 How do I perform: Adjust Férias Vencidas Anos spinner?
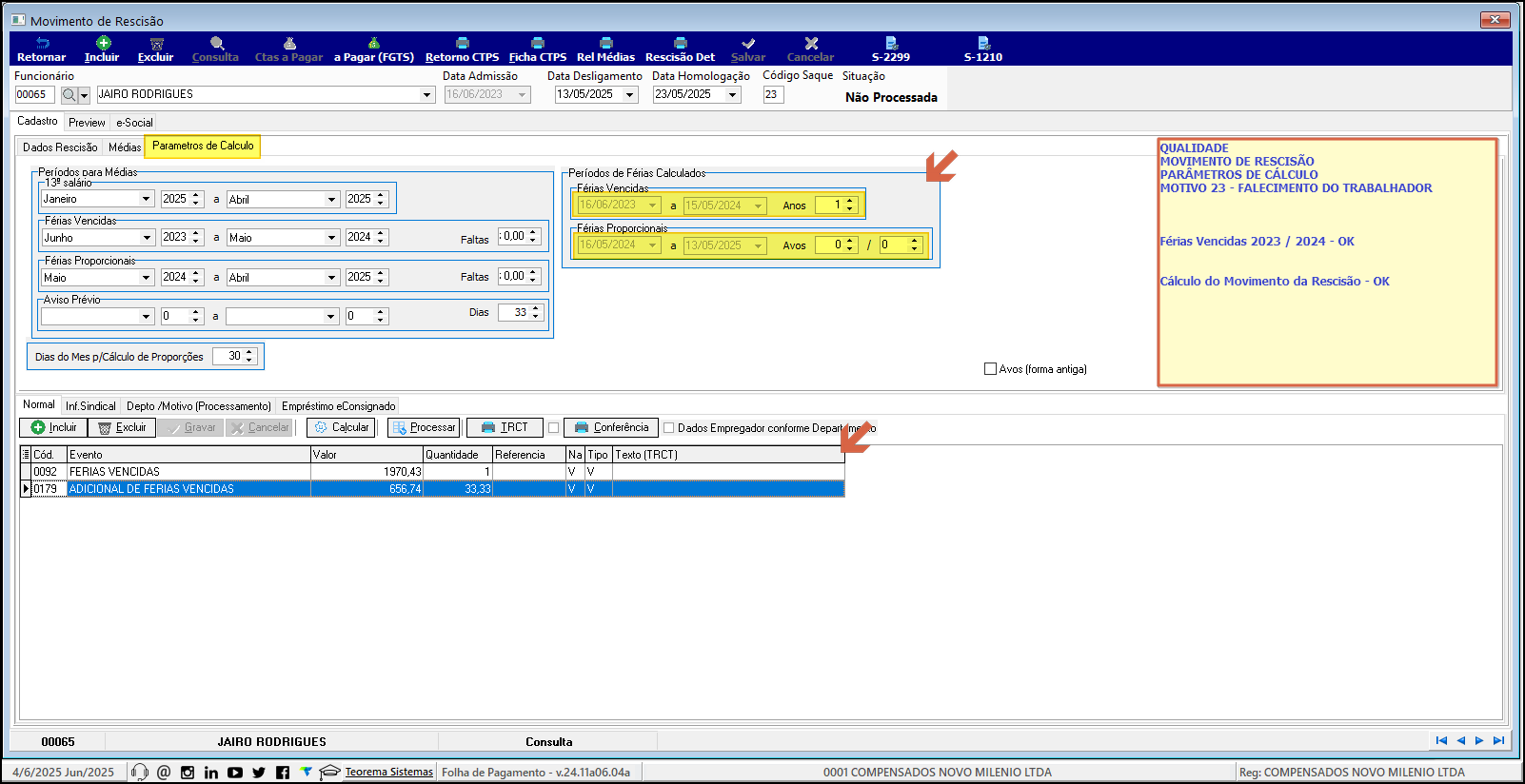coord(849,205)
